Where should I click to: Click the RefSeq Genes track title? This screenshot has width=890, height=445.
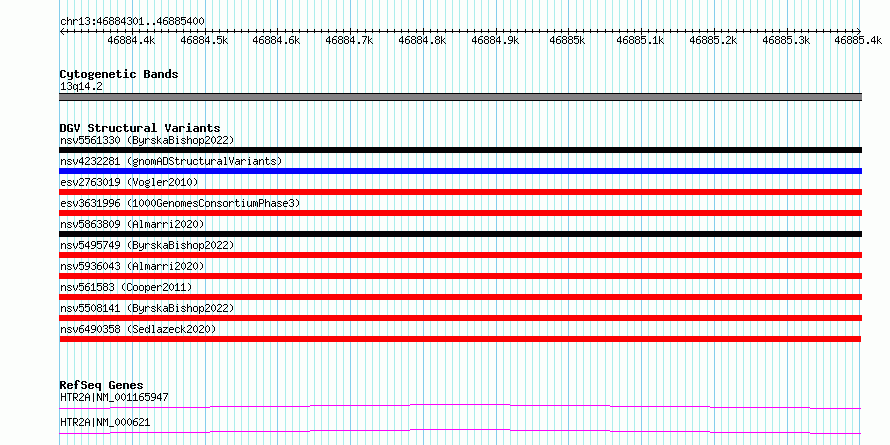[x=101, y=386]
